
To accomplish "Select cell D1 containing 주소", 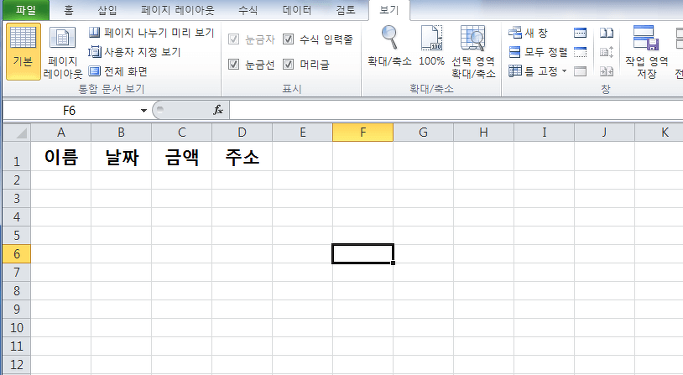I will click(242, 157).
